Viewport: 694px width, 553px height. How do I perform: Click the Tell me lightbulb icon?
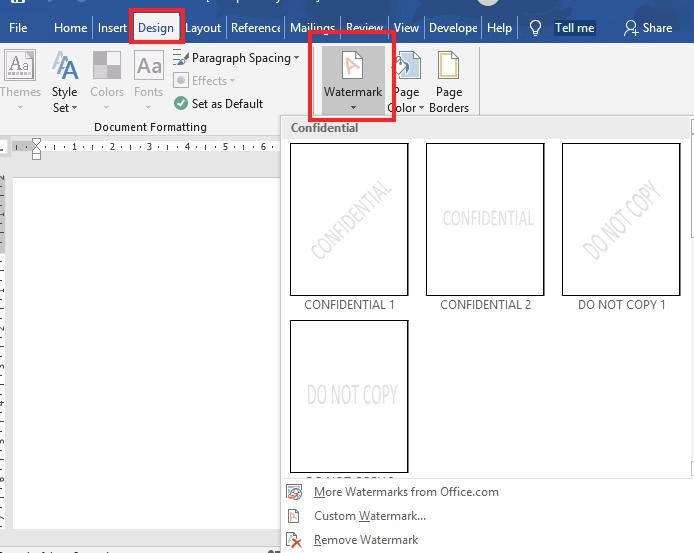(x=535, y=28)
